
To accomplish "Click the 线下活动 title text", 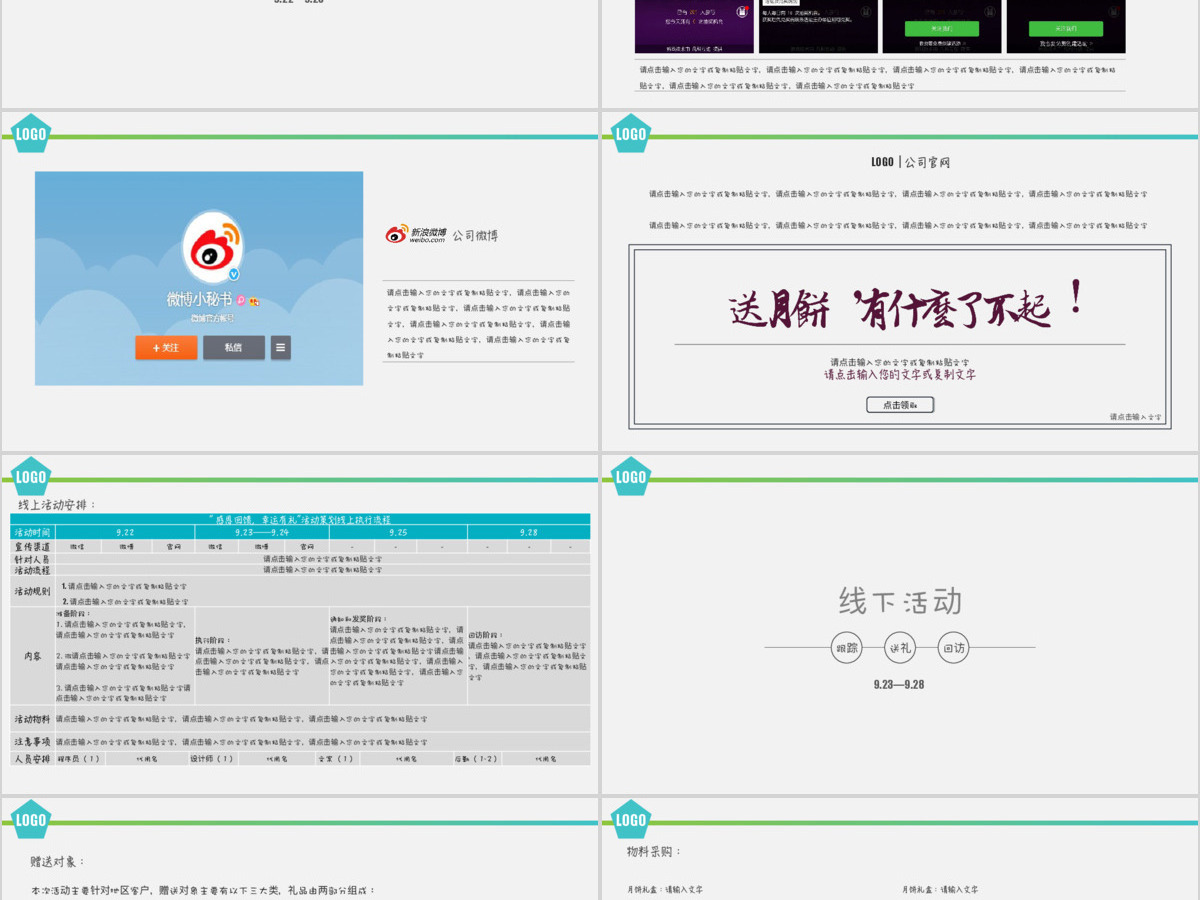I will click(900, 601).
